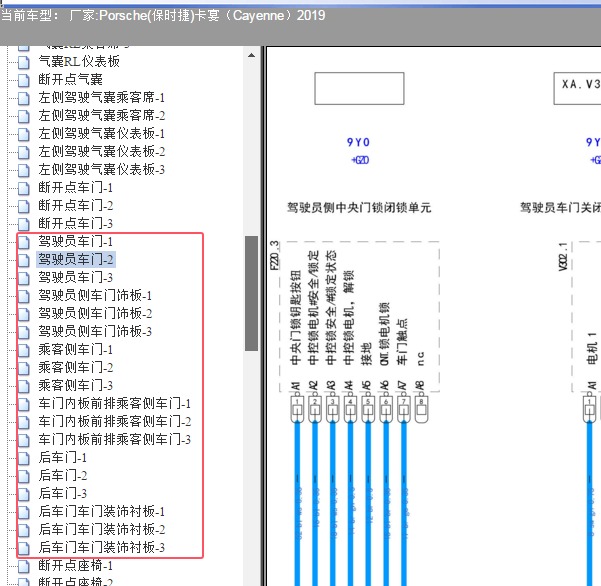Screen dimensions: 601x586
Task: Click tree scrollbar up arrow
Action: click(x=251, y=55)
